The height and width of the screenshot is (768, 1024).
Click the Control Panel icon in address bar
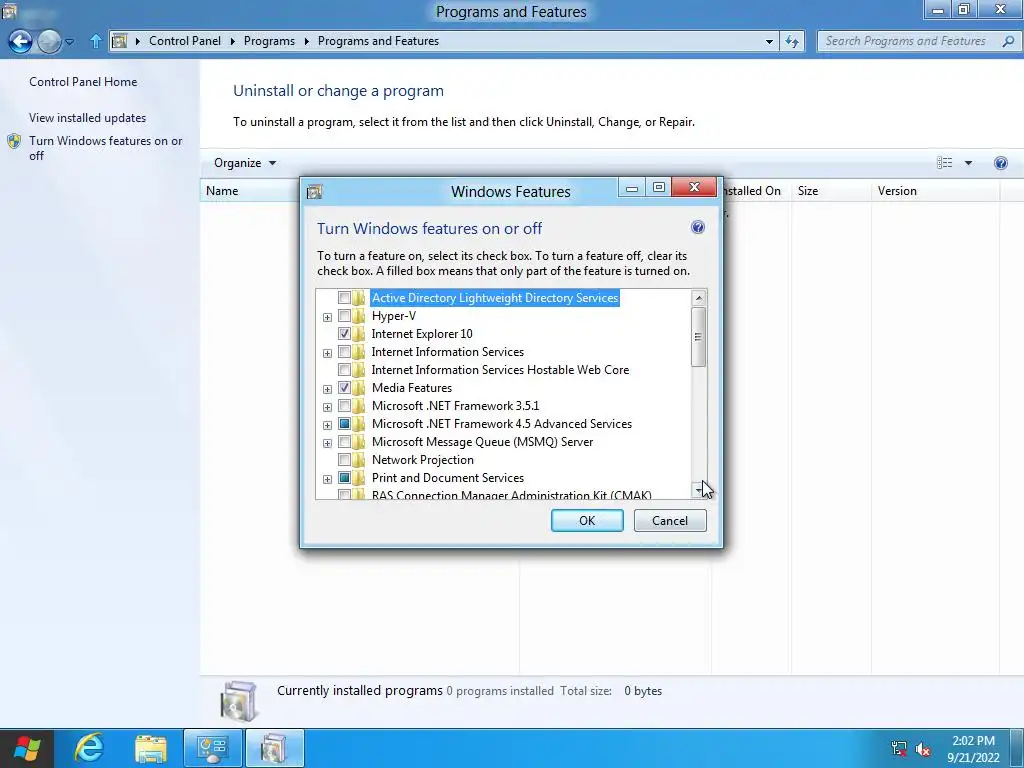(x=119, y=41)
